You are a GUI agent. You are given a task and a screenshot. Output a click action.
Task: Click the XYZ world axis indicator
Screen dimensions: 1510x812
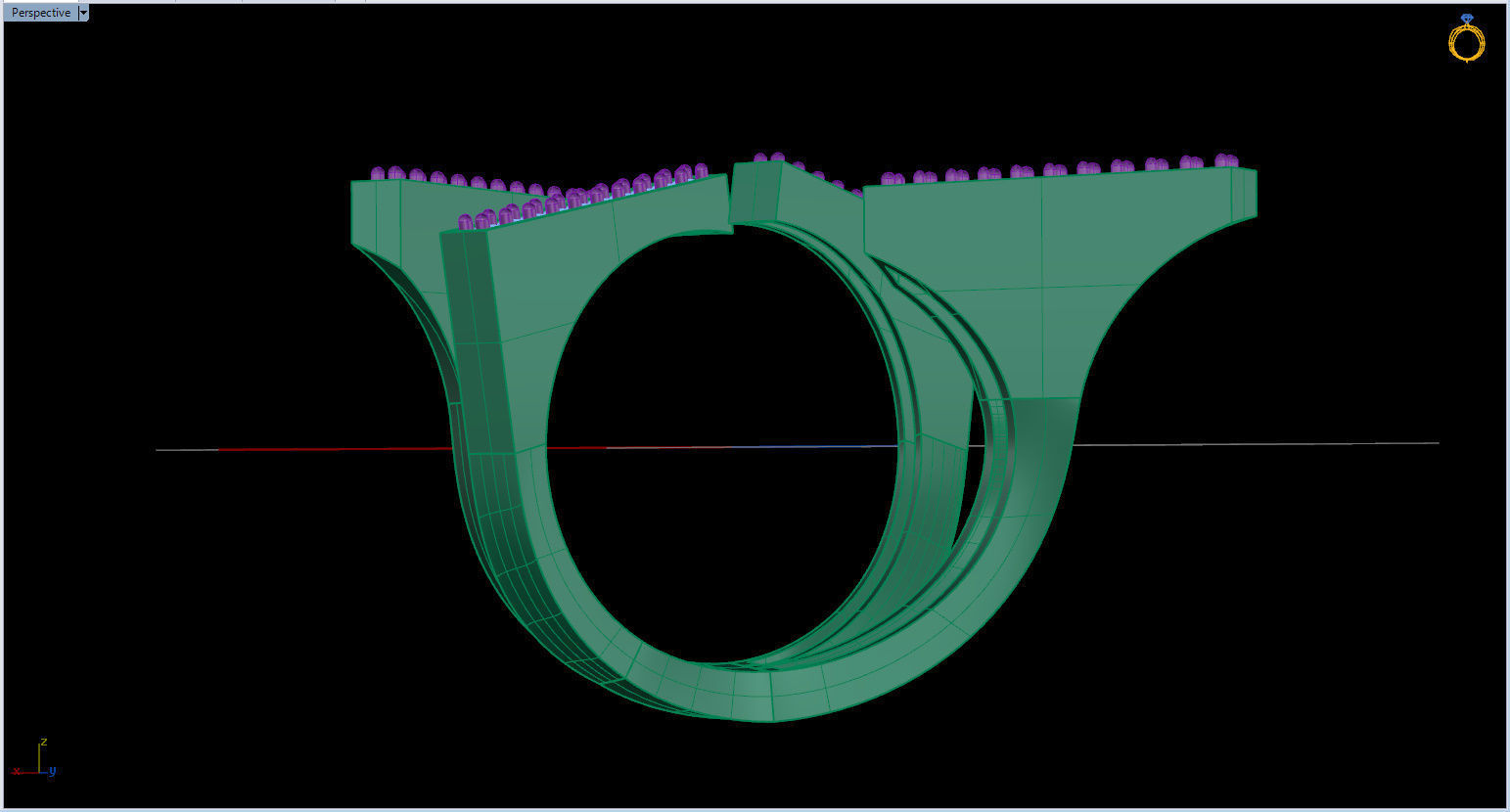pyautogui.click(x=34, y=759)
